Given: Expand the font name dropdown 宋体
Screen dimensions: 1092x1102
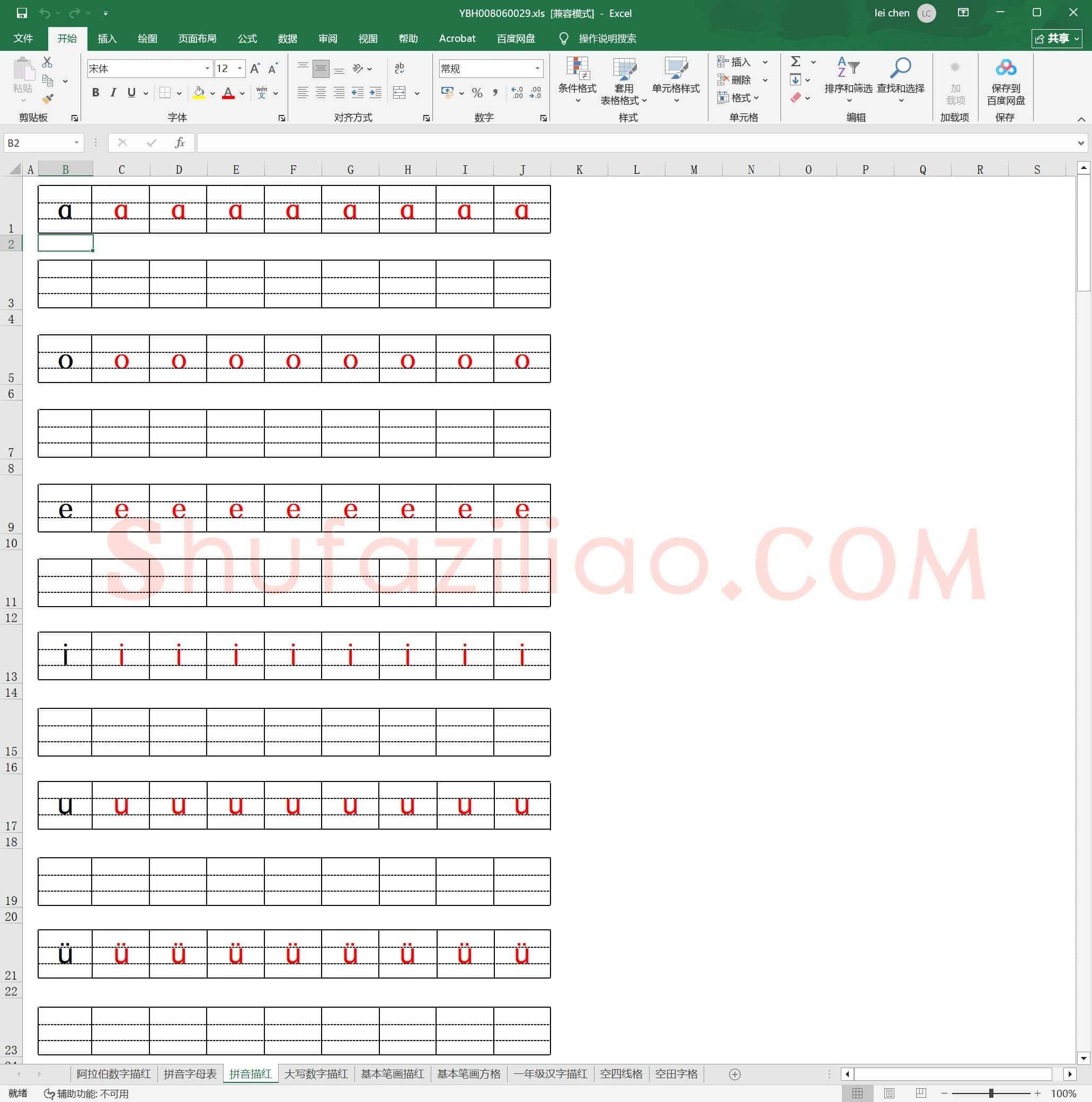Looking at the screenshot, I should coord(207,68).
